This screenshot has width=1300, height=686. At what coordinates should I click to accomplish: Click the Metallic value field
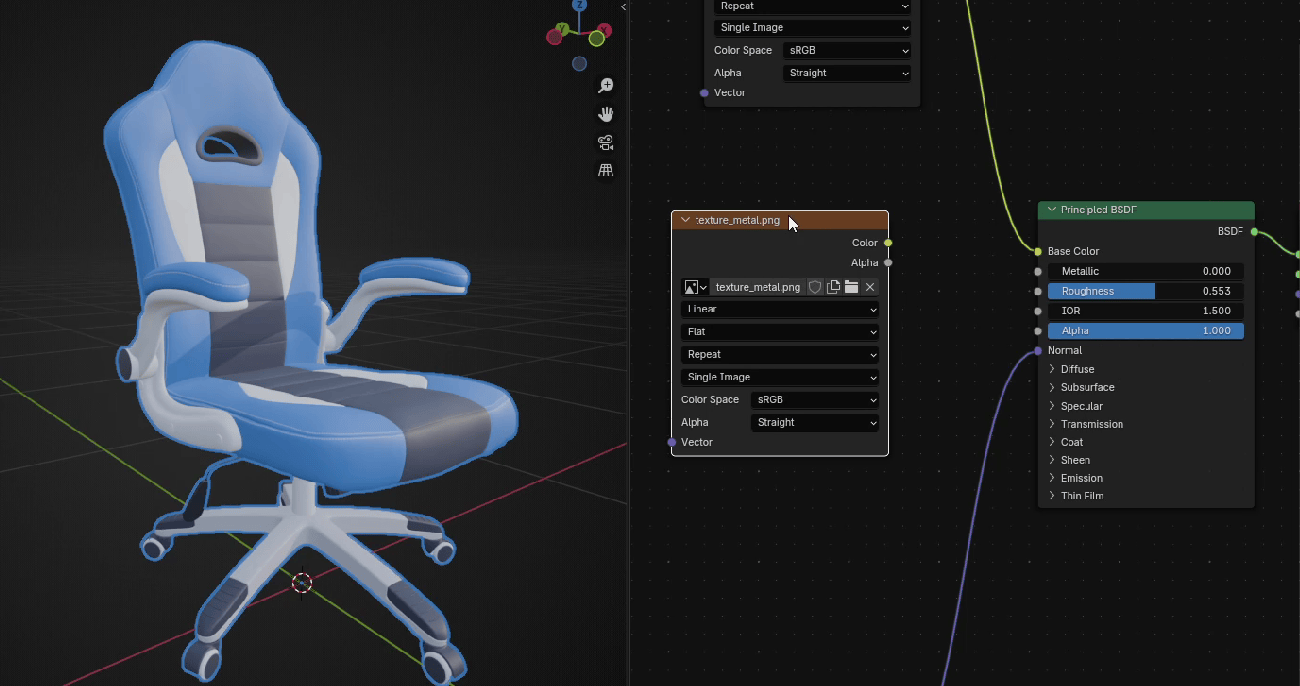click(1145, 271)
